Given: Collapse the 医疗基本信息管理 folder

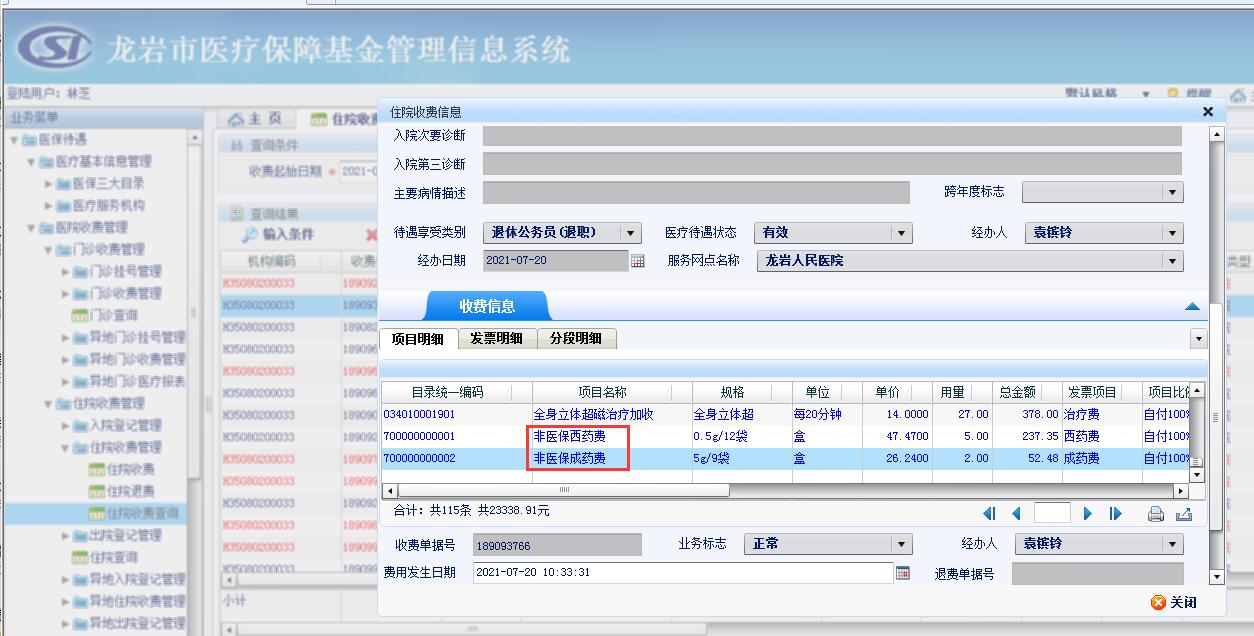Looking at the screenshot, I should tap(31, 161).
